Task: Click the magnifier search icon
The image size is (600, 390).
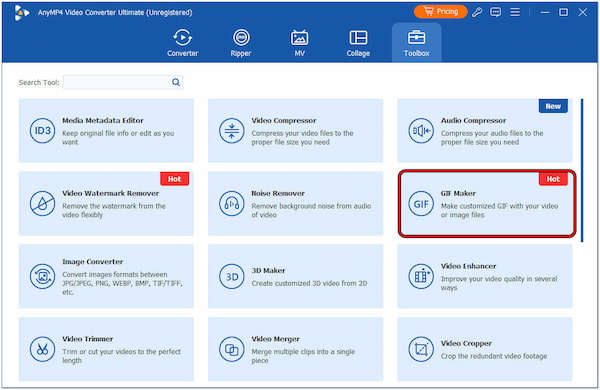Action: point(176,82)
